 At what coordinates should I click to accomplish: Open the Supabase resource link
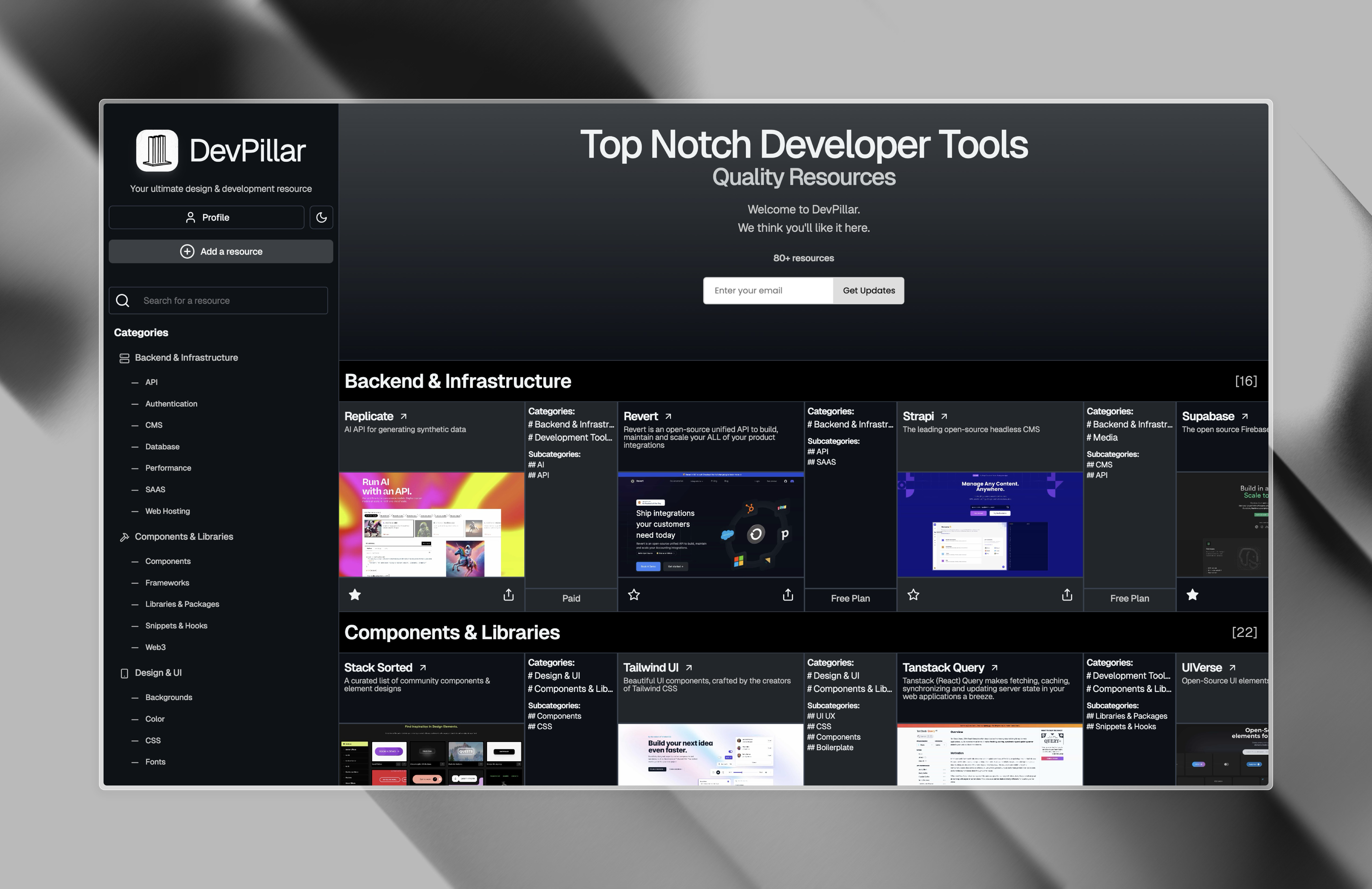[1208, 416]
